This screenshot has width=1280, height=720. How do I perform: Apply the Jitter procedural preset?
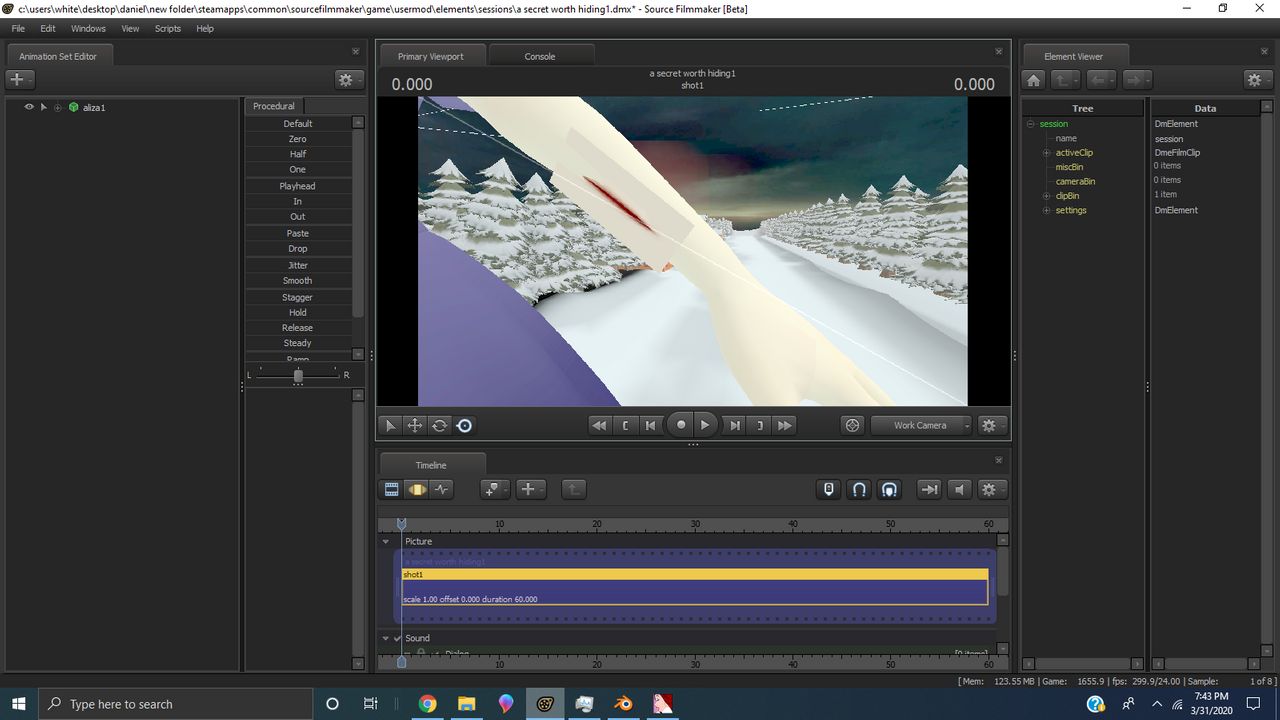297,265
